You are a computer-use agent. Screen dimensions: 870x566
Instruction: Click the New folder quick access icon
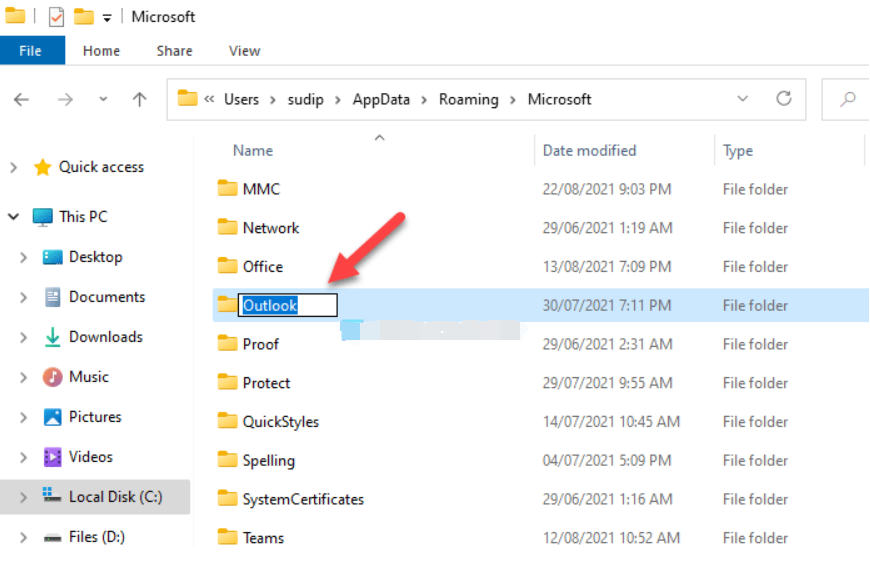(84, 17)
